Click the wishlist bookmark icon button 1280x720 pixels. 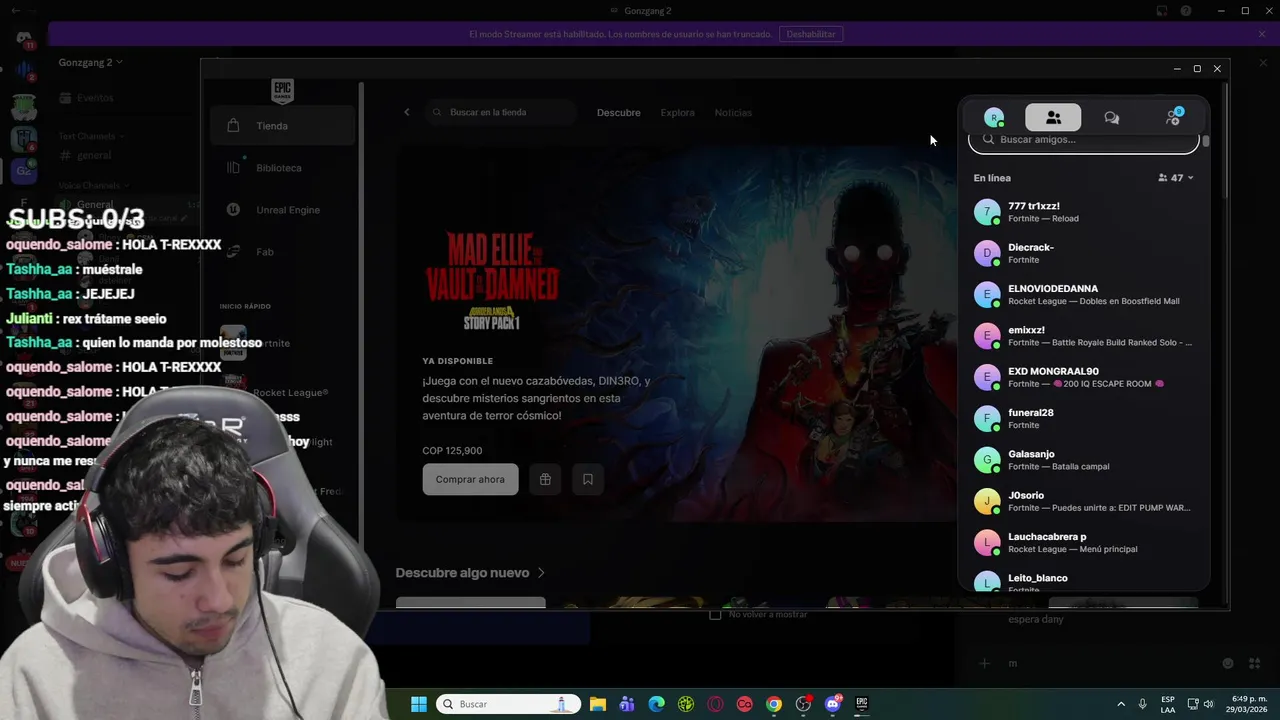coord(588,479)
